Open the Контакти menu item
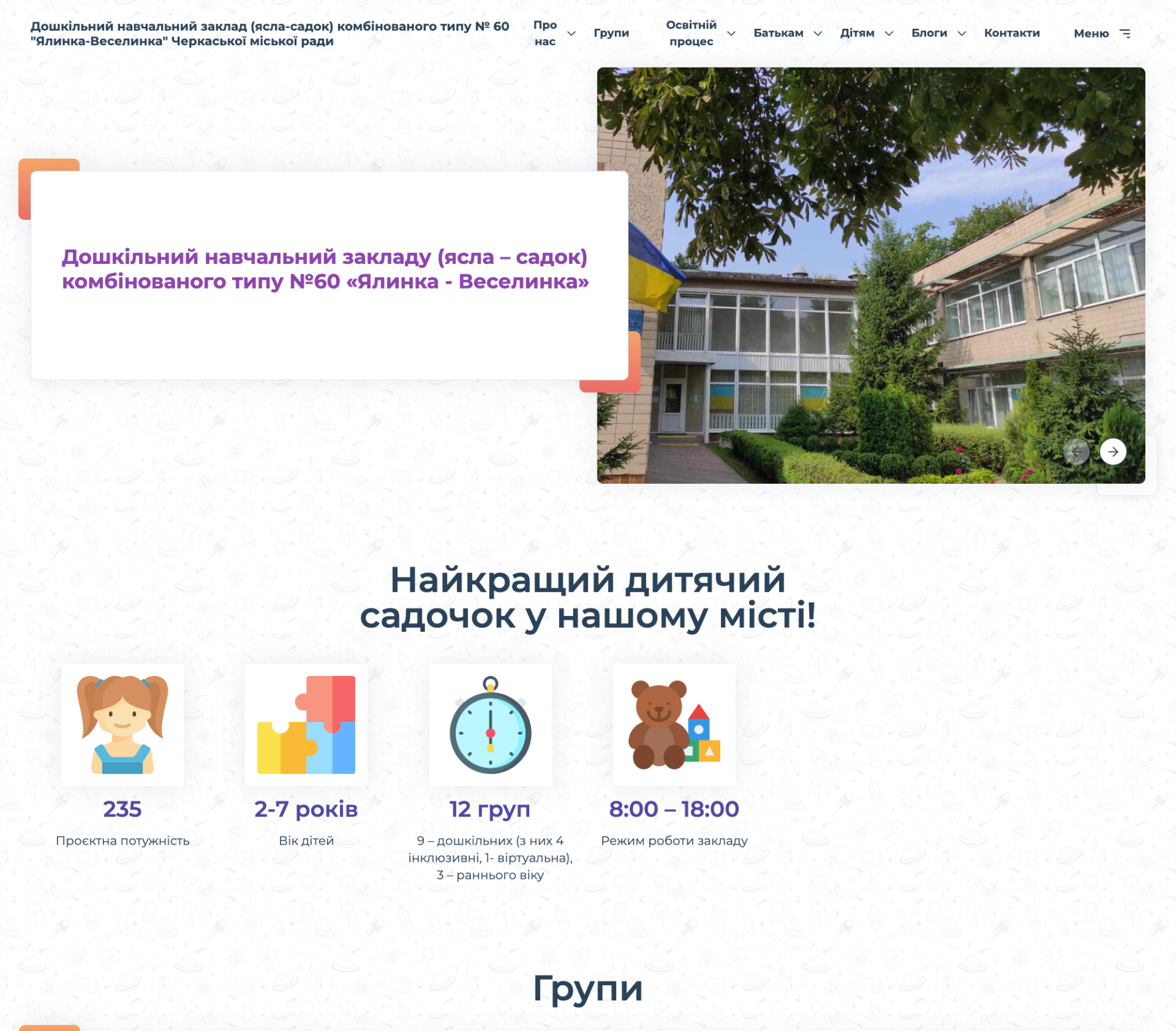 (x=1011, y=34)
